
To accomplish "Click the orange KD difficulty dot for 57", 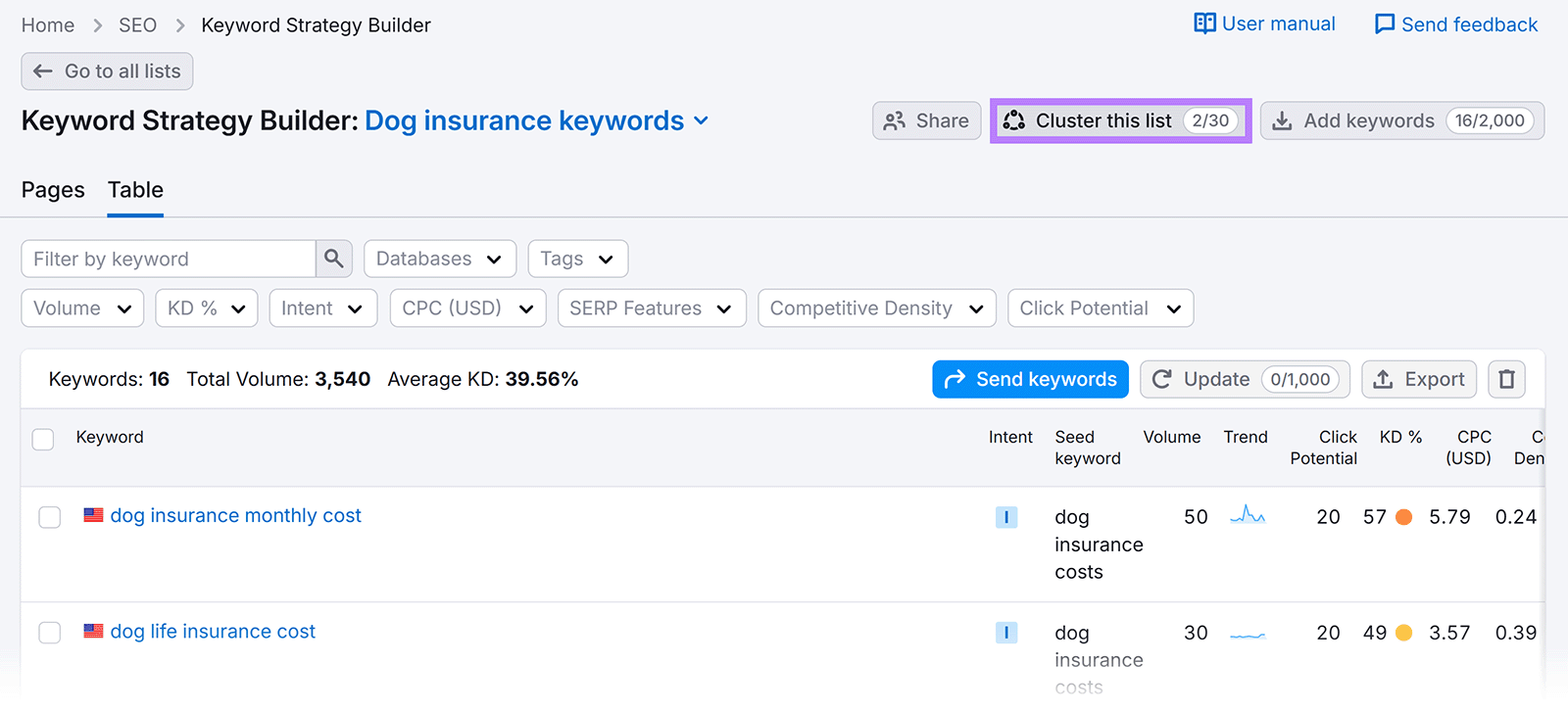I will [1403, 517].
